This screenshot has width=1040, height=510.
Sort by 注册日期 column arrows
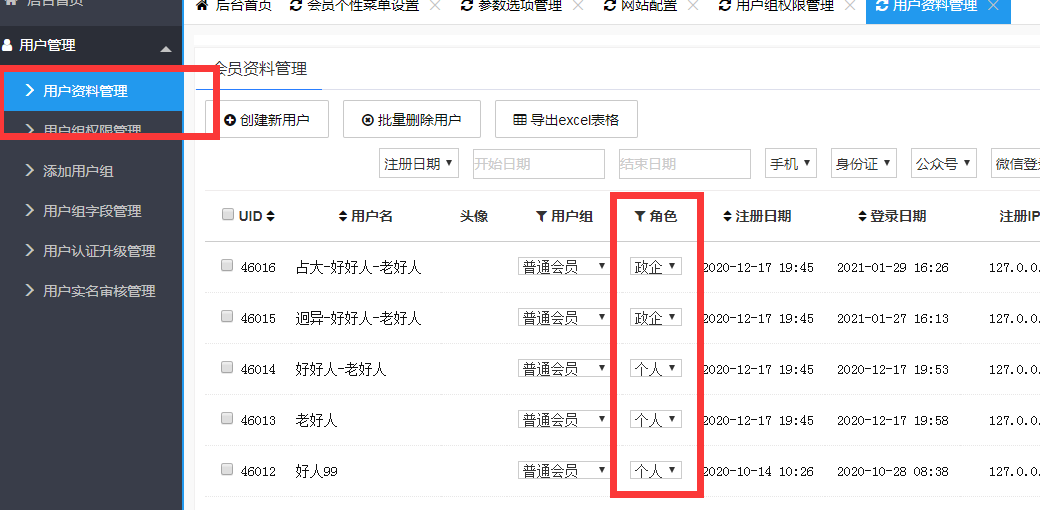(x=727, y=216)
